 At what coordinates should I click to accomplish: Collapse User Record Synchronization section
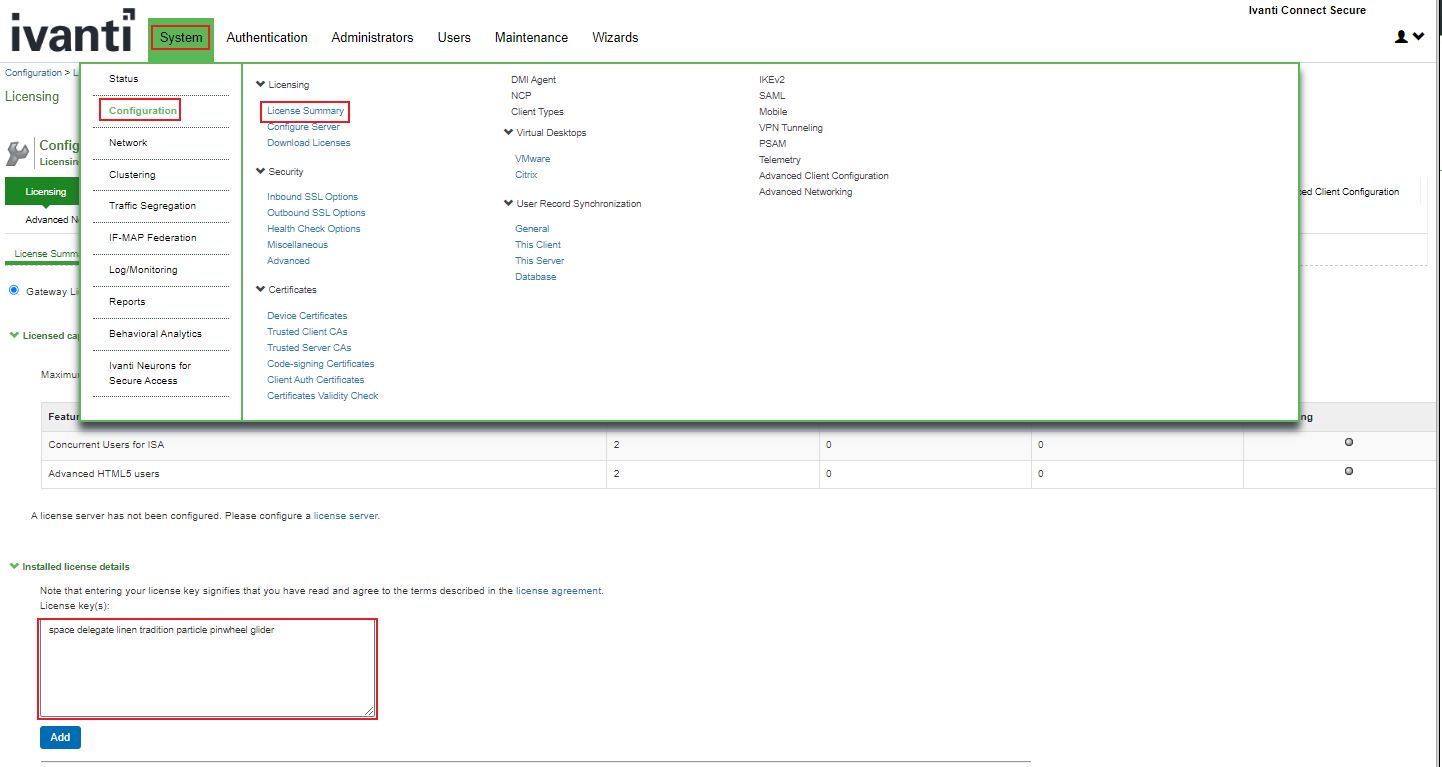[x=509, y=203]
